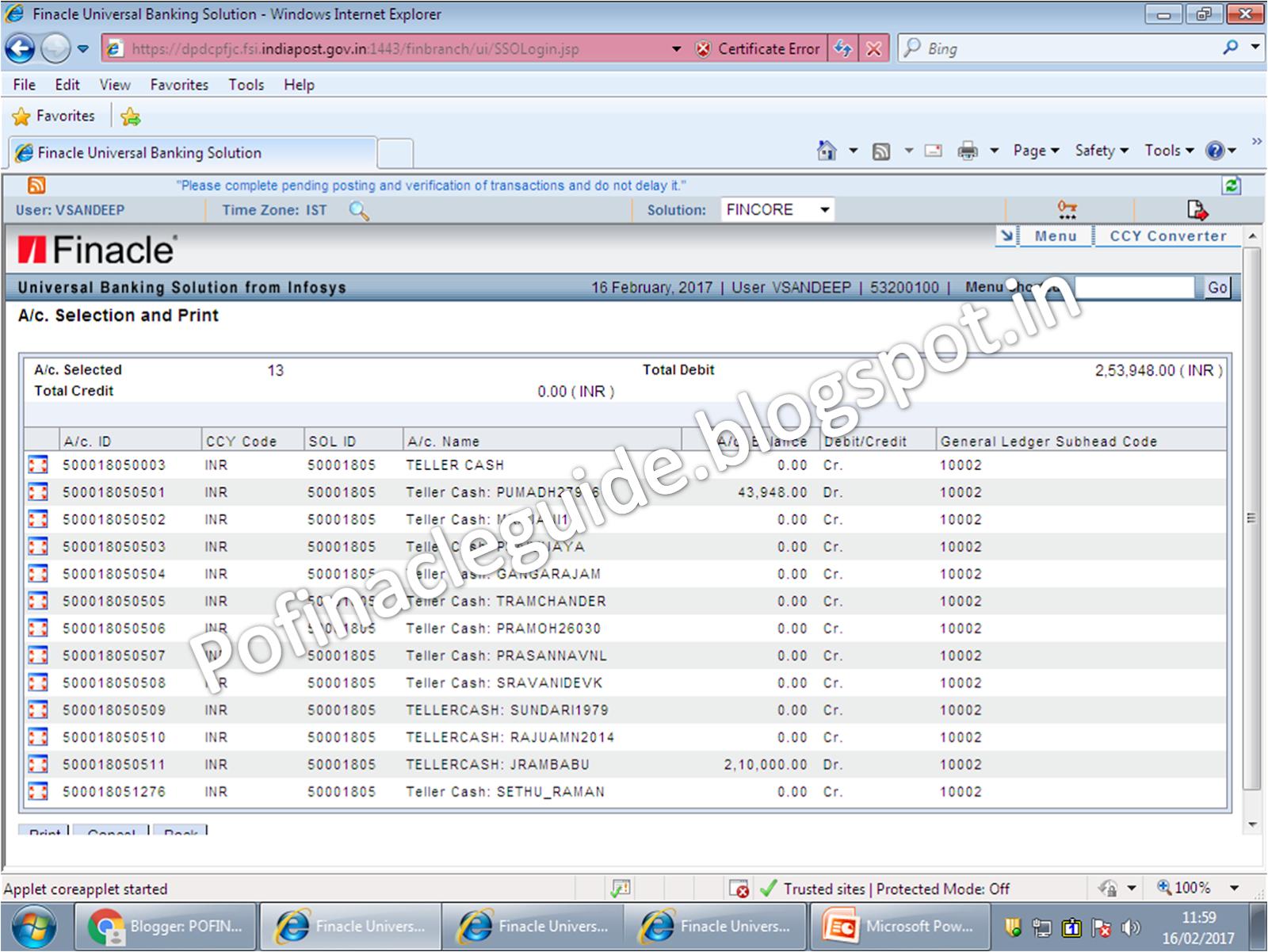
Task: Click the refresh icon at notification bar right
Action: point(1232,185)
